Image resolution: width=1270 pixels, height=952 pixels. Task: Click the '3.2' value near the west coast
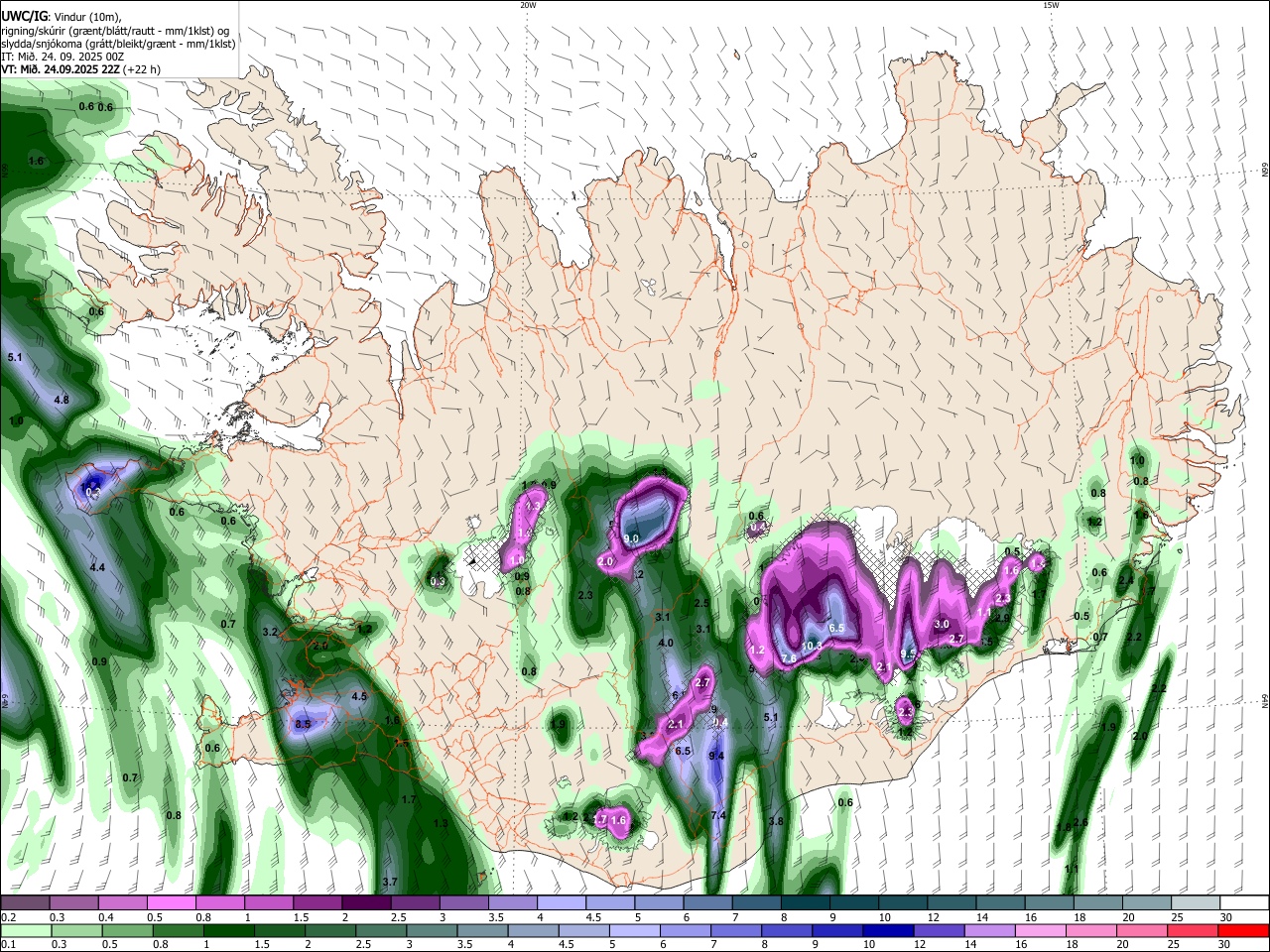[x=270, y=632]
